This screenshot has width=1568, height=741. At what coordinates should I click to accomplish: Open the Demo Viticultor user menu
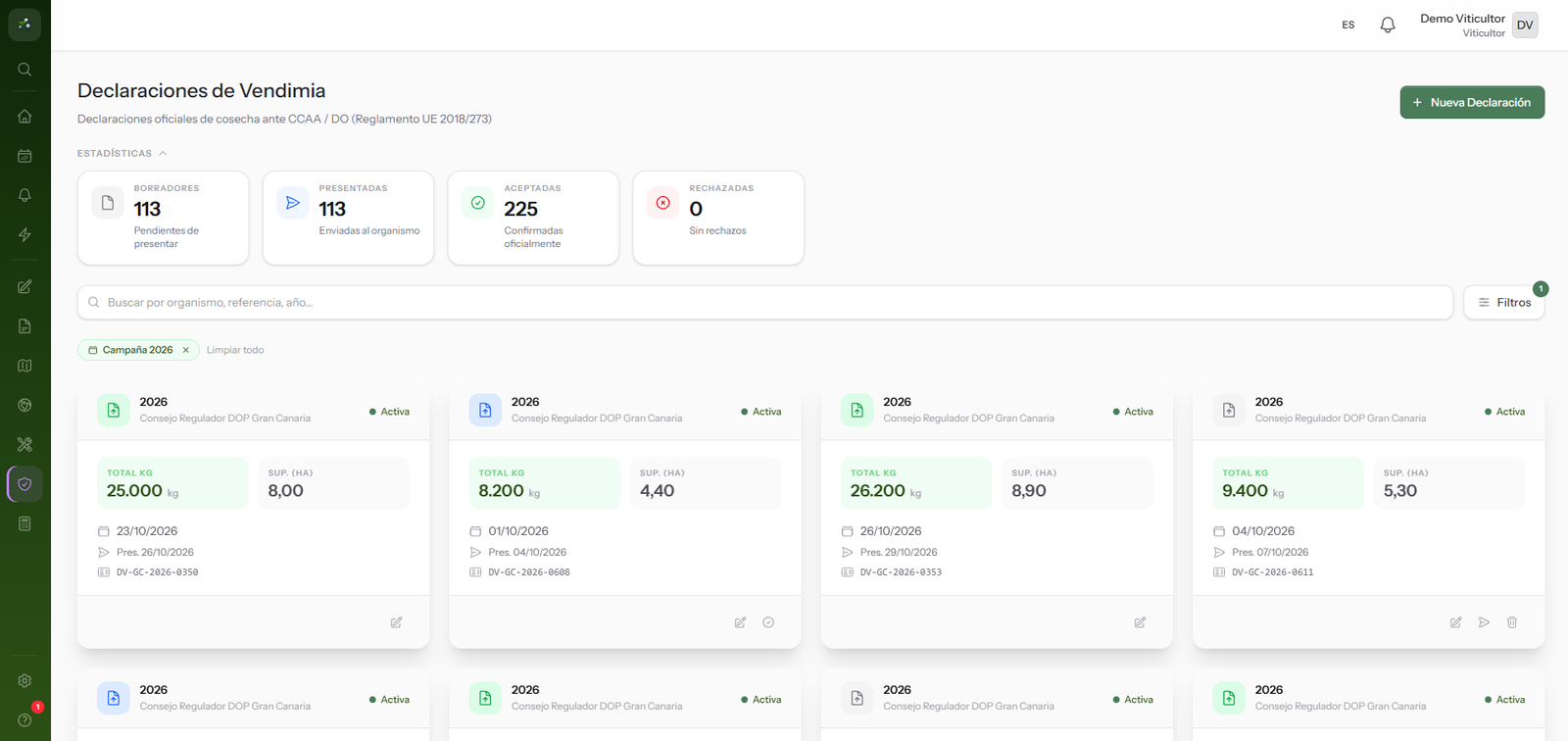point(1479,25)
